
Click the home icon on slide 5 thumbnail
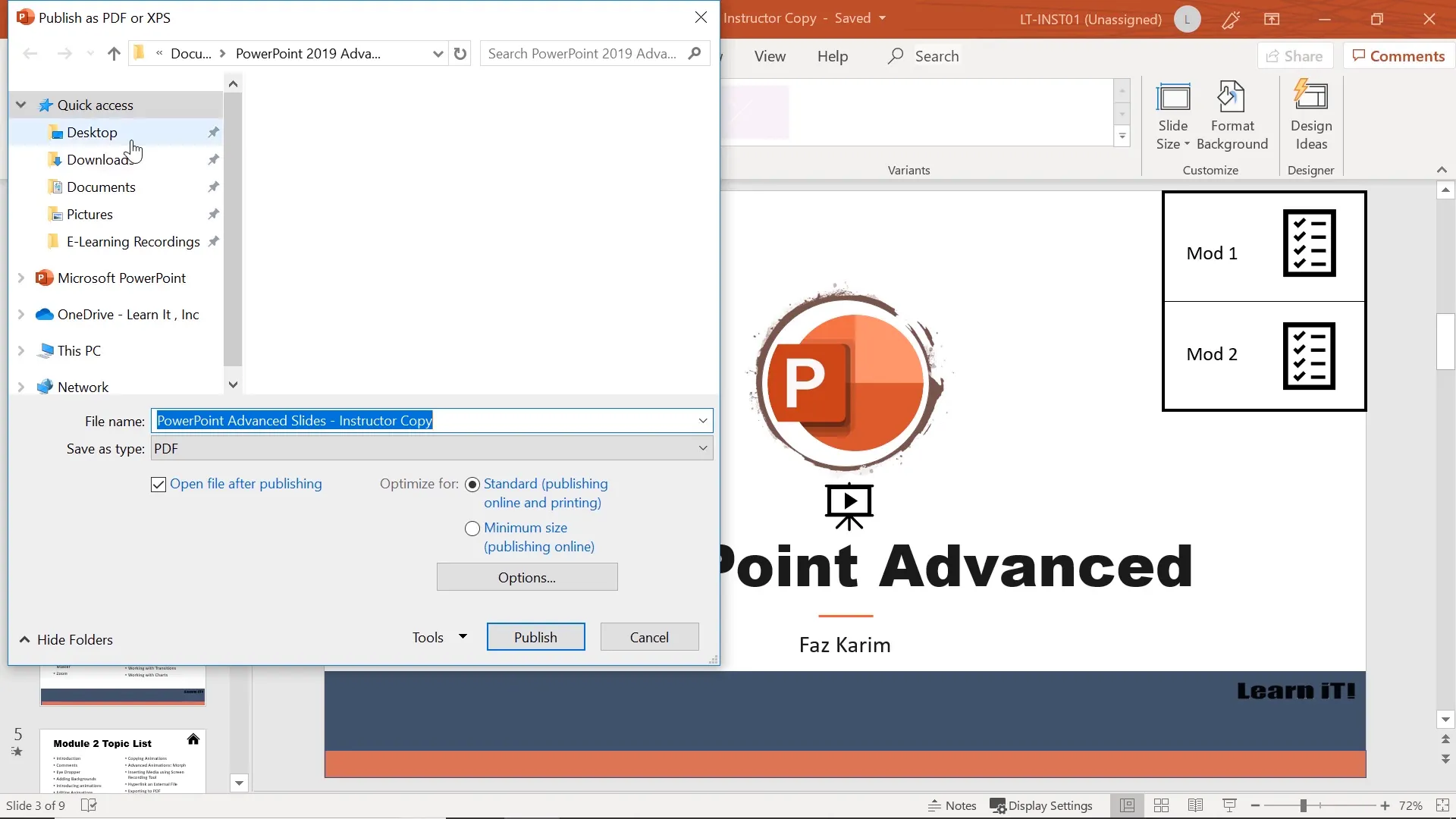(x=193, y=739)
